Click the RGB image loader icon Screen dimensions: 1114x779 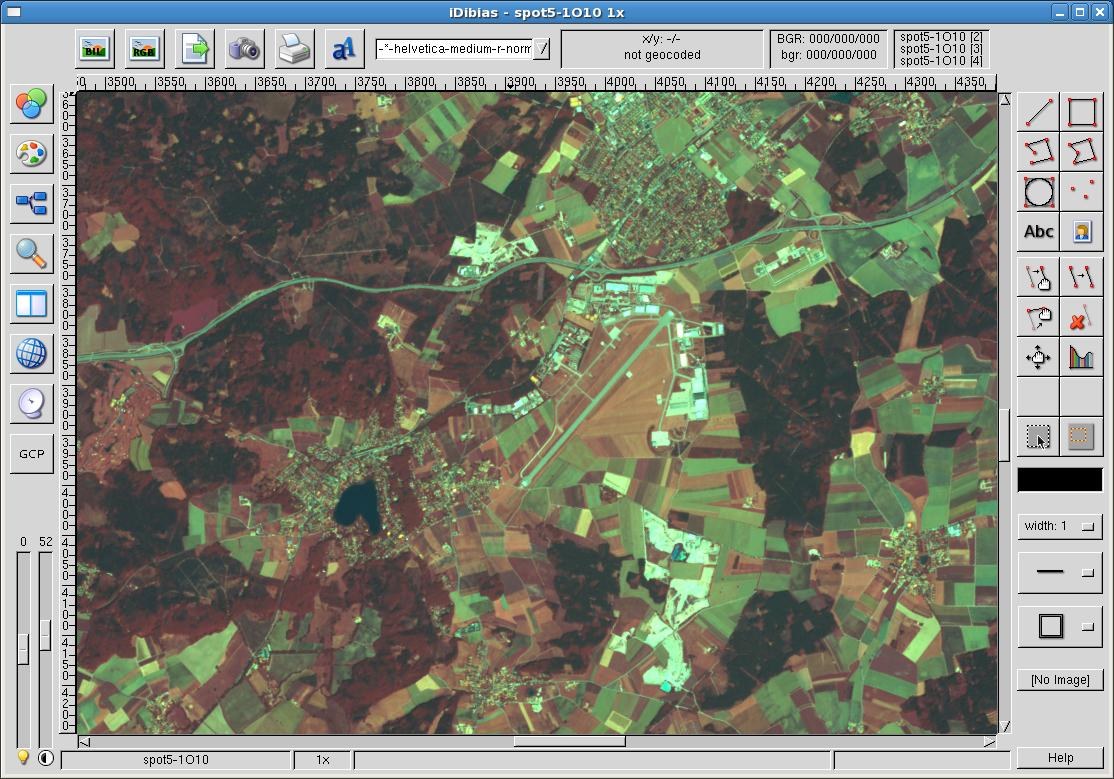click(x=145, y=49)
